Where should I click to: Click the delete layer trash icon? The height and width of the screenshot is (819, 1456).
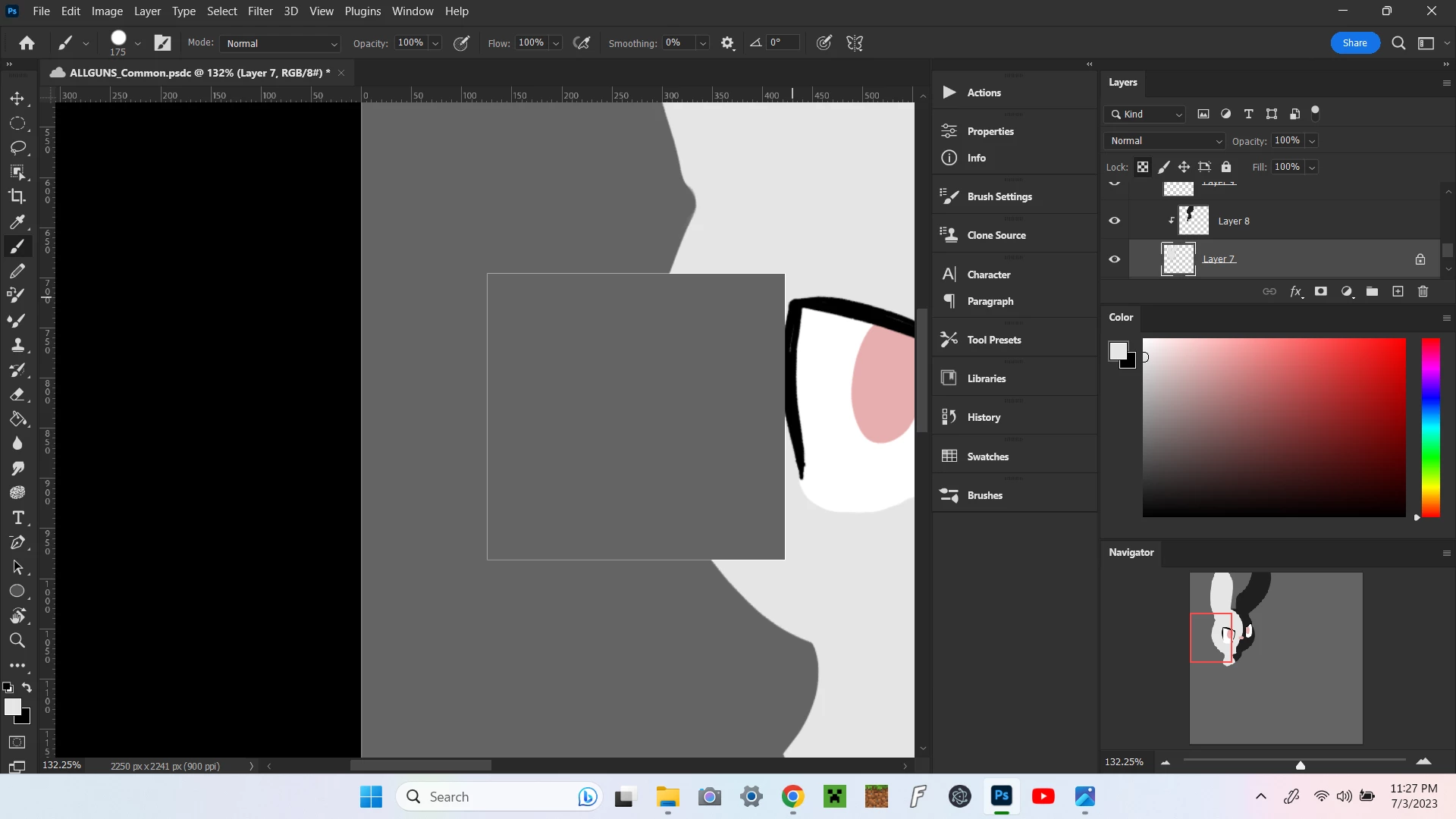coord(1423,291)
